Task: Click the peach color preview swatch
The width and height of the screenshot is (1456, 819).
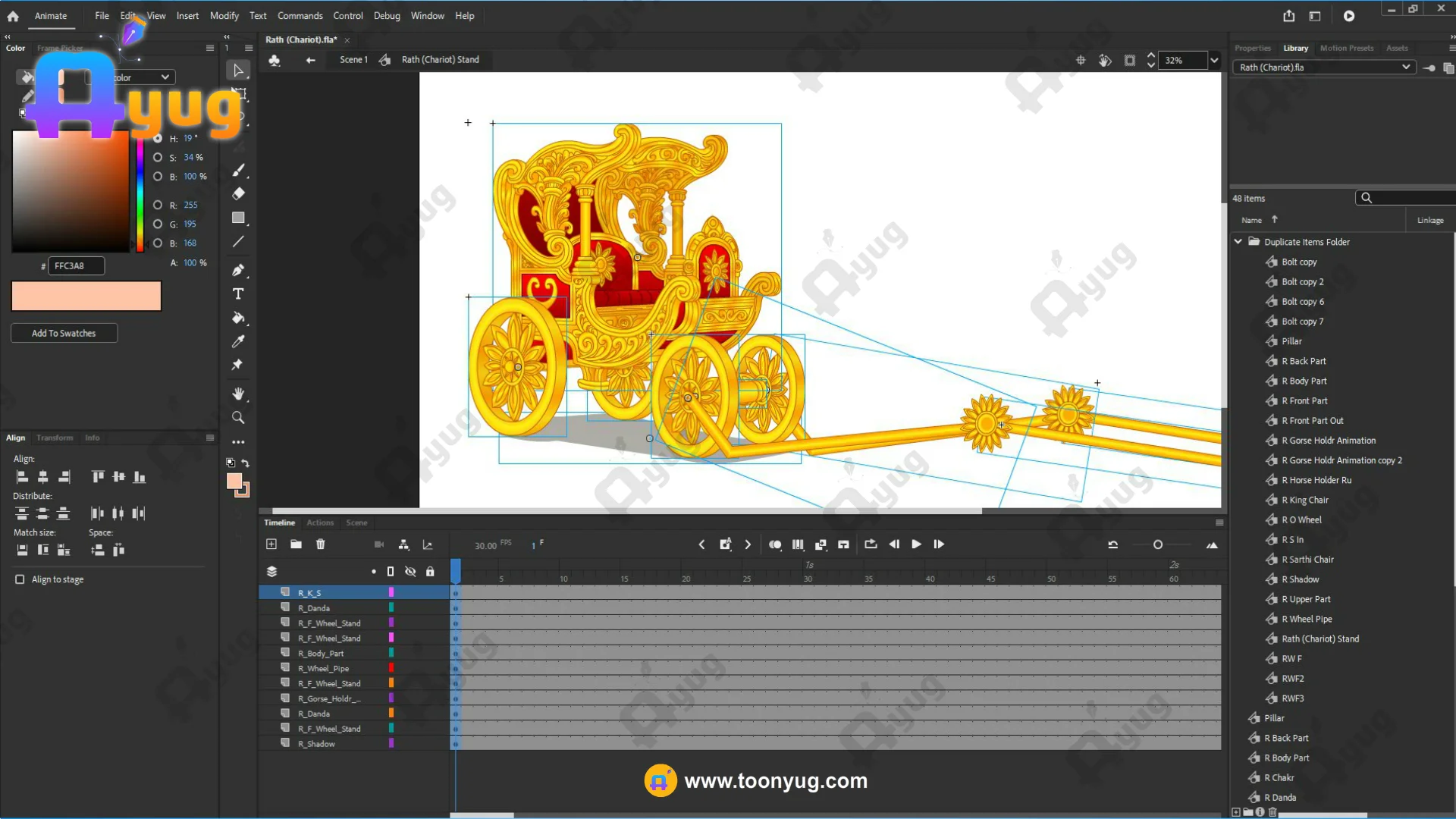Action: 86,297
